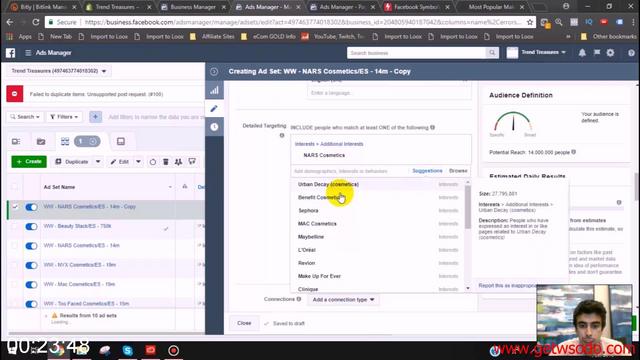Click the Browse link
Screen dimensions: 640x360
click(458, 171)
